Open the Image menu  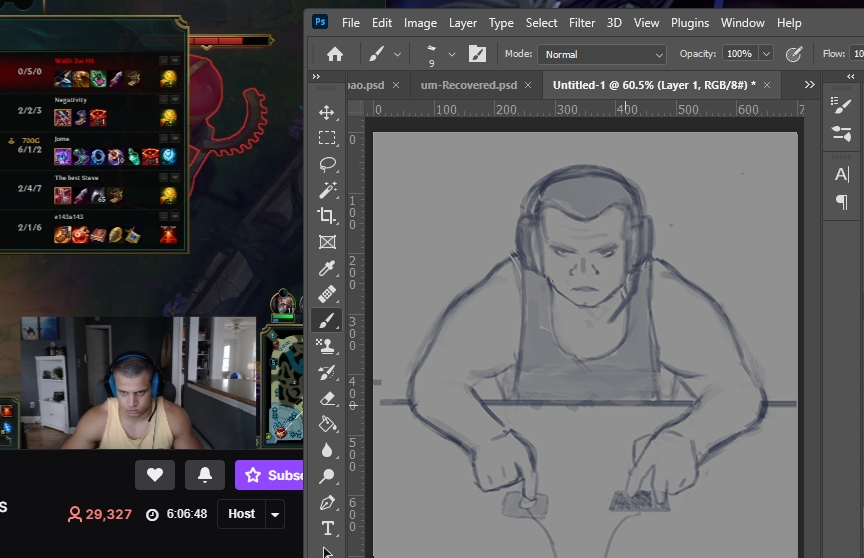coord(420,23)
